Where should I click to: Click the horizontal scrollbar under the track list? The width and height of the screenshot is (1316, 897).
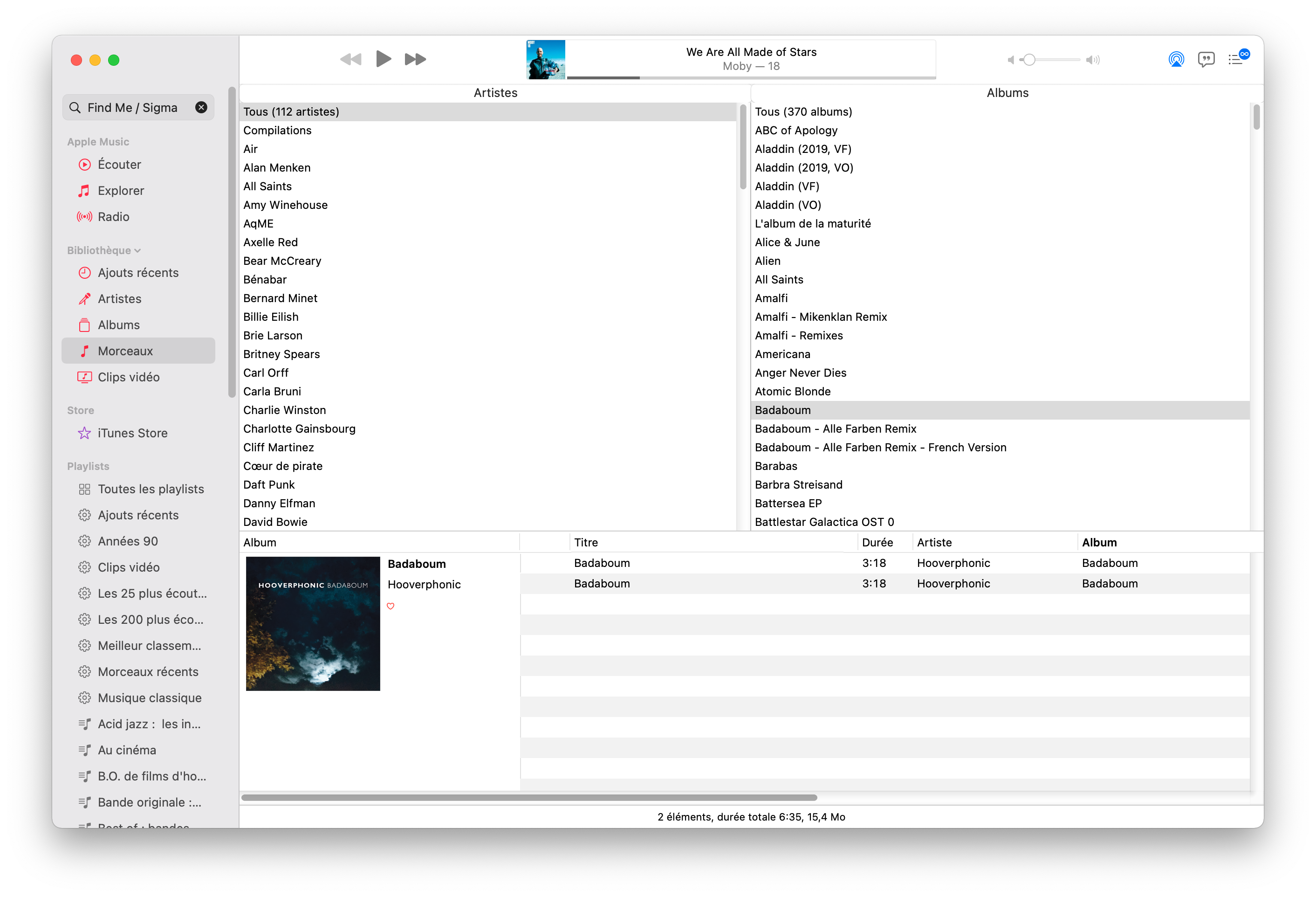tap(529, 797)
